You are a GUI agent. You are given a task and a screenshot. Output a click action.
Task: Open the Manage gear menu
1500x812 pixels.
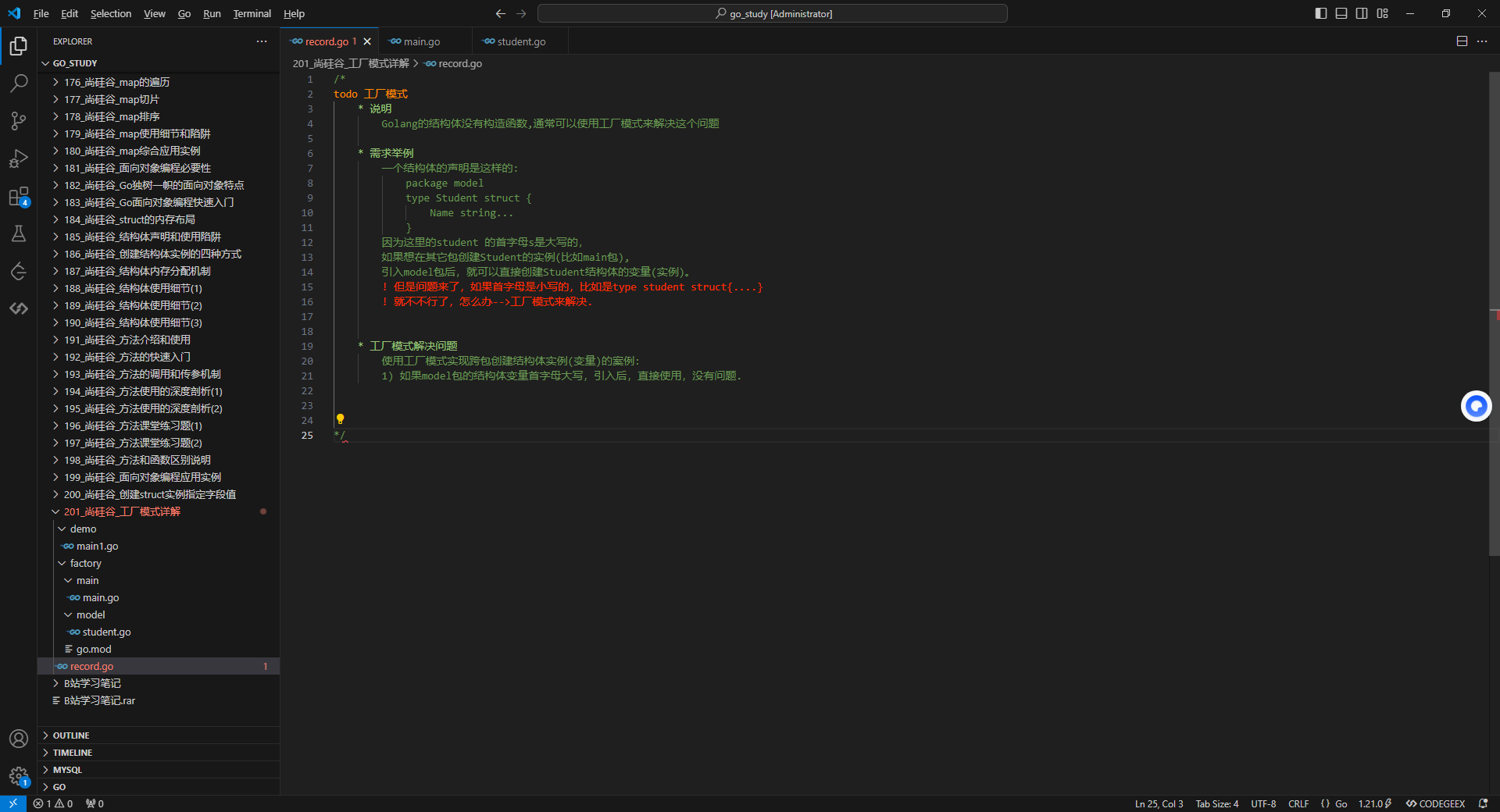click(x=19, y=776)
